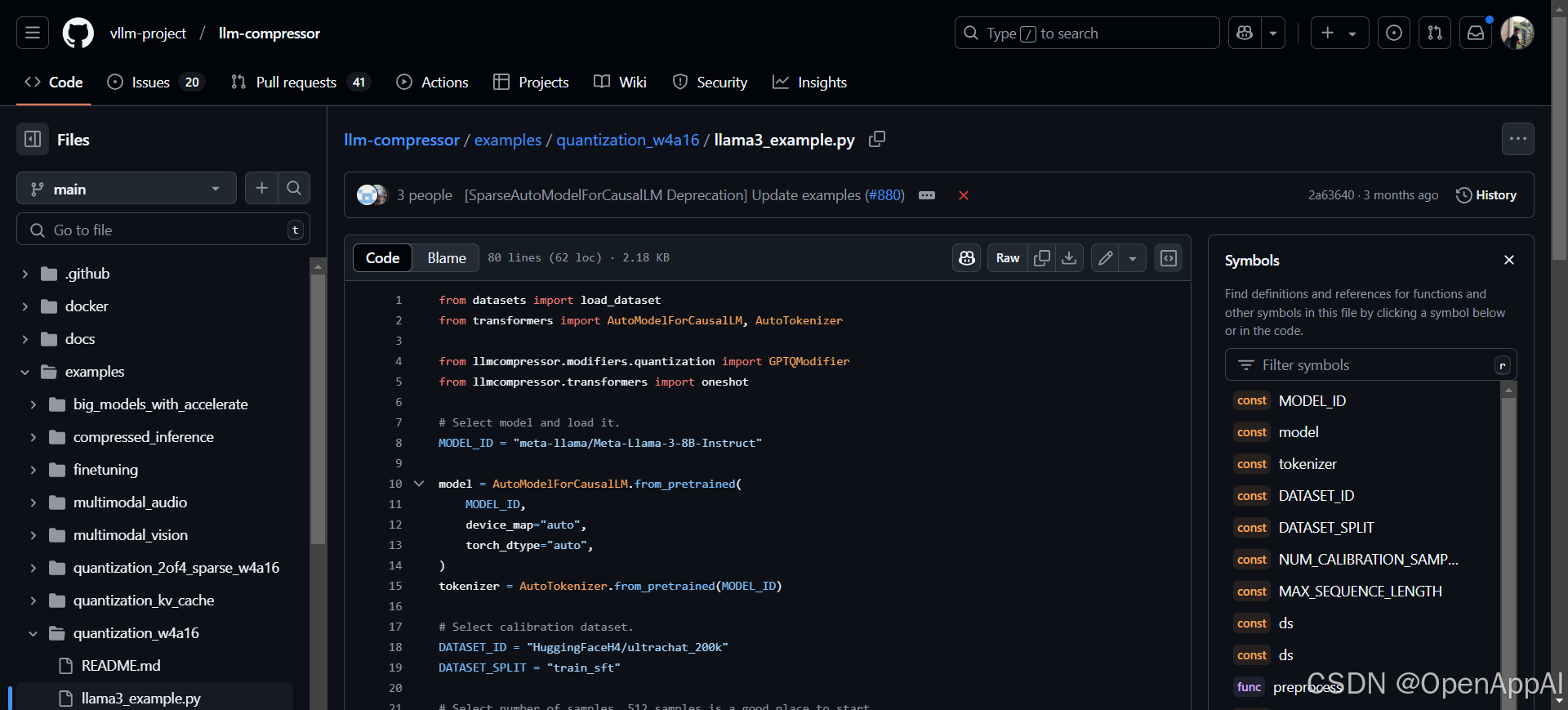Focus the 'Type / to search' box

click(1087, 33)
